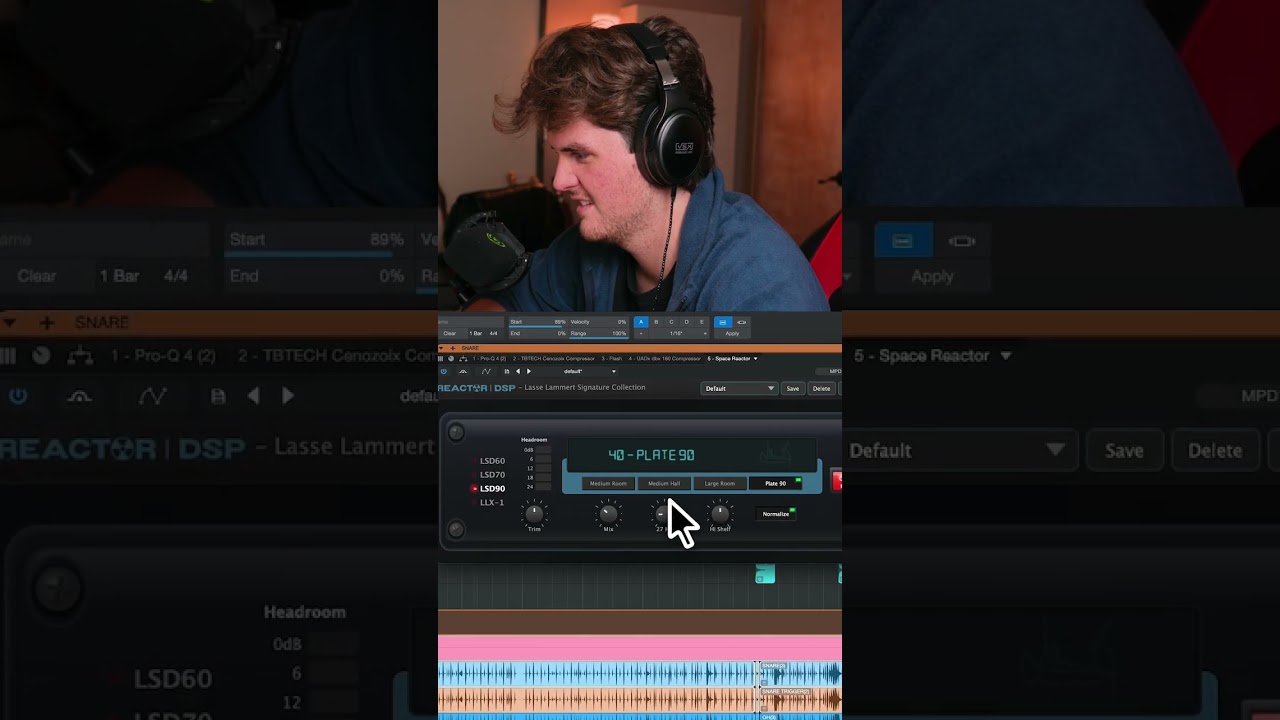Click the round dial icon beside inserts list
The height and width of the screenshot is (720, 1280).
pyautogui.click(x=451, y=358)
